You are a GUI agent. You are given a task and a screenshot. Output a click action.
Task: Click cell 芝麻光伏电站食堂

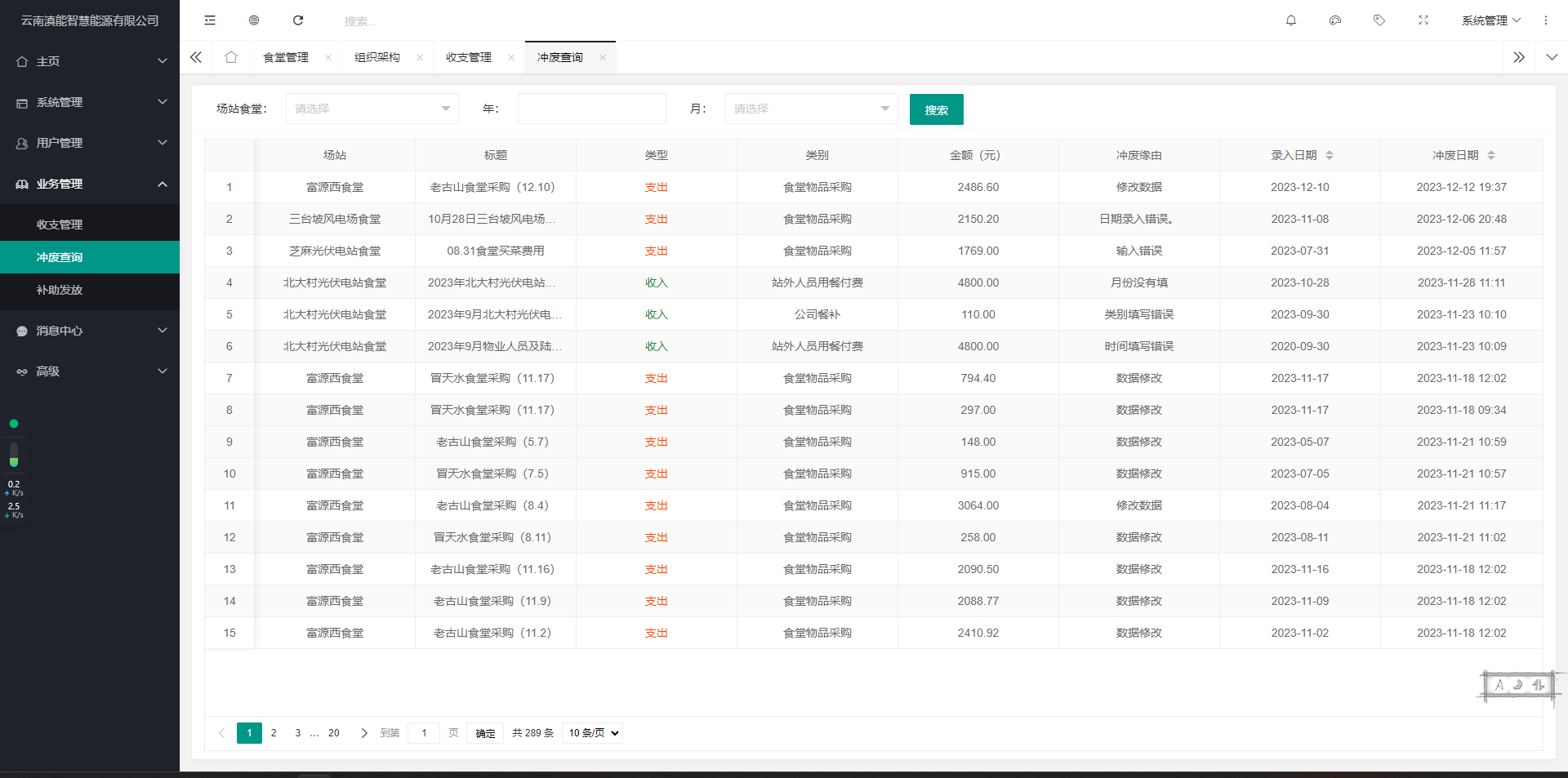coord(335,251)
